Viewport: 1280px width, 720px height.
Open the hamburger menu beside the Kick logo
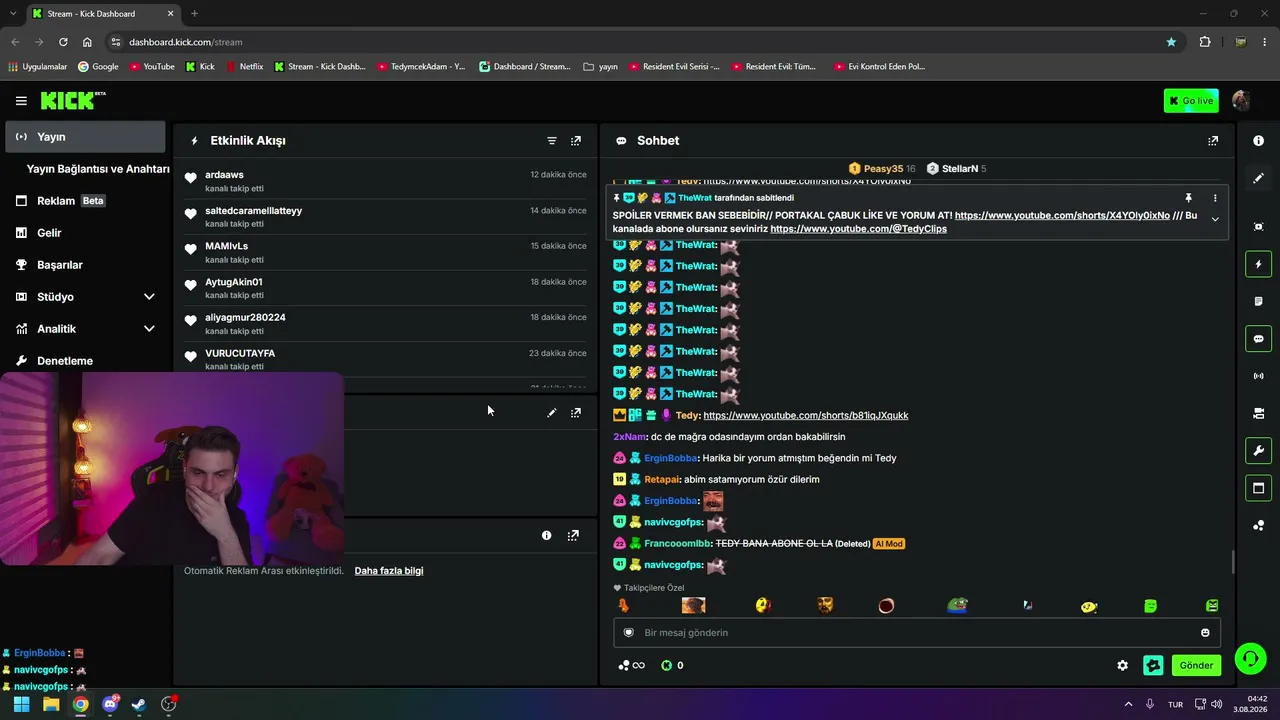pyautogui.click(x=21, y=101)
